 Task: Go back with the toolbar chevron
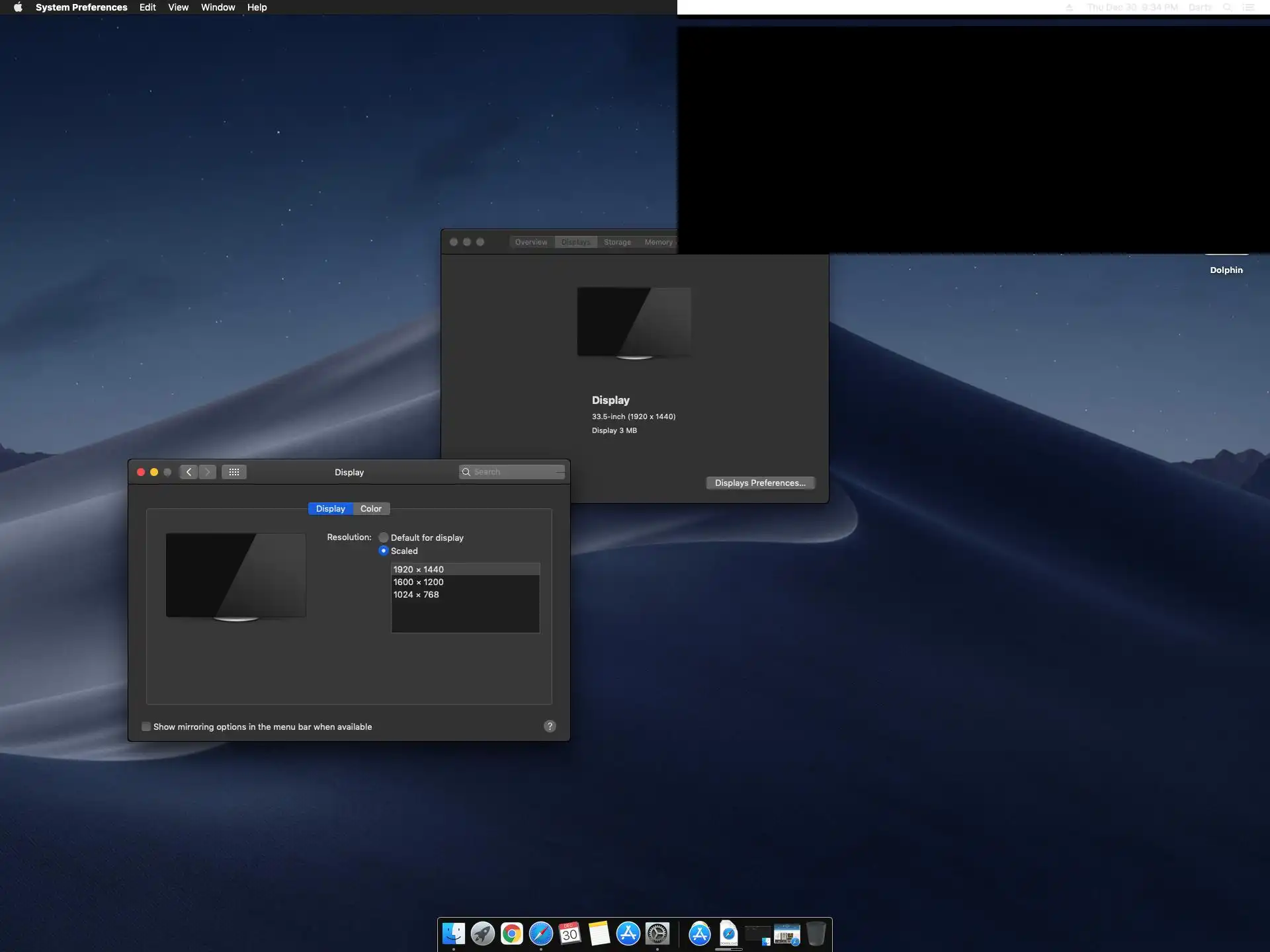[189, 472]
